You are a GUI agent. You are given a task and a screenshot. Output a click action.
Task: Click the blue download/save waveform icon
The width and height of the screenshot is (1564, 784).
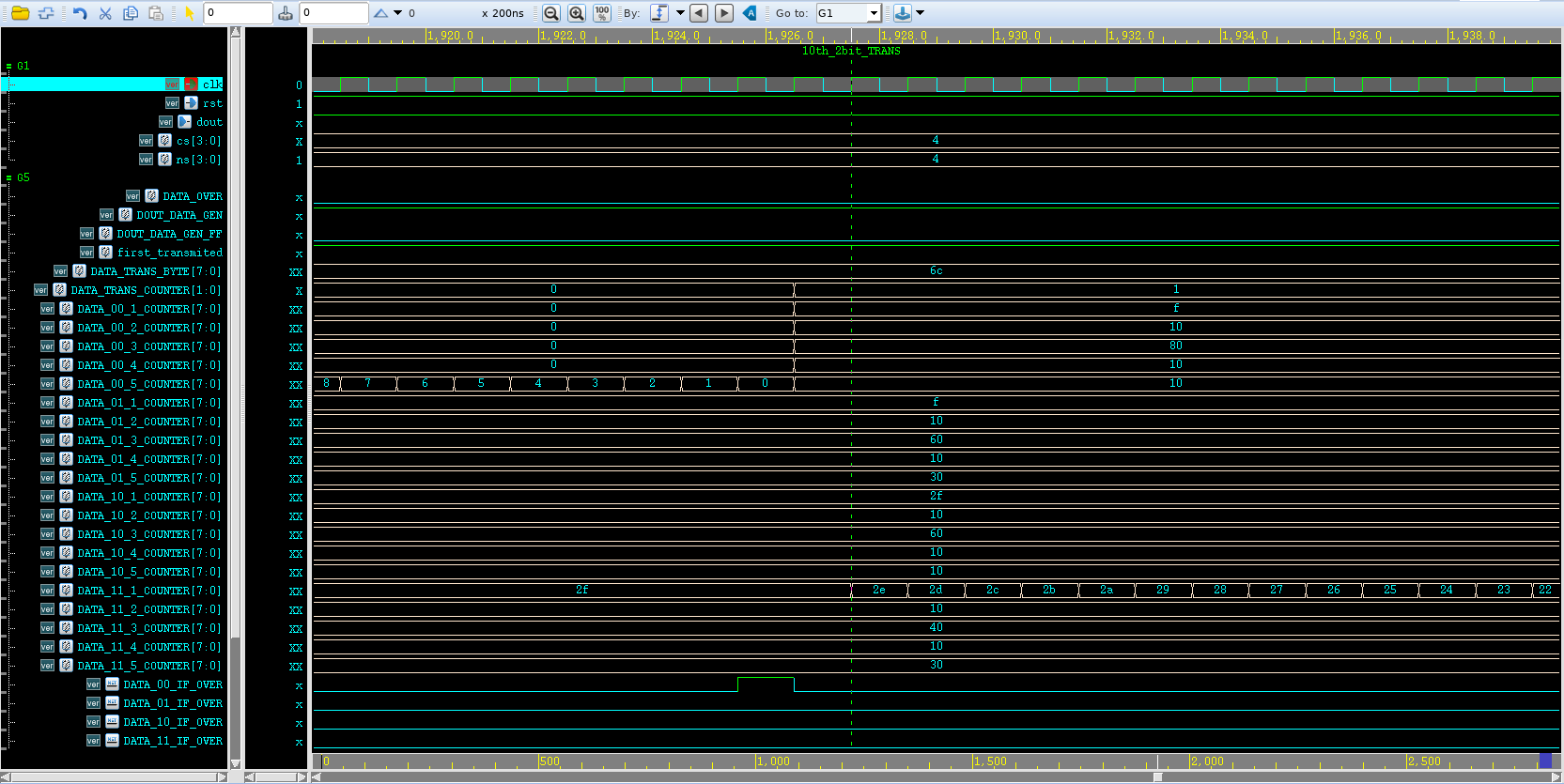pyautogui.click(x=902, y=13)
